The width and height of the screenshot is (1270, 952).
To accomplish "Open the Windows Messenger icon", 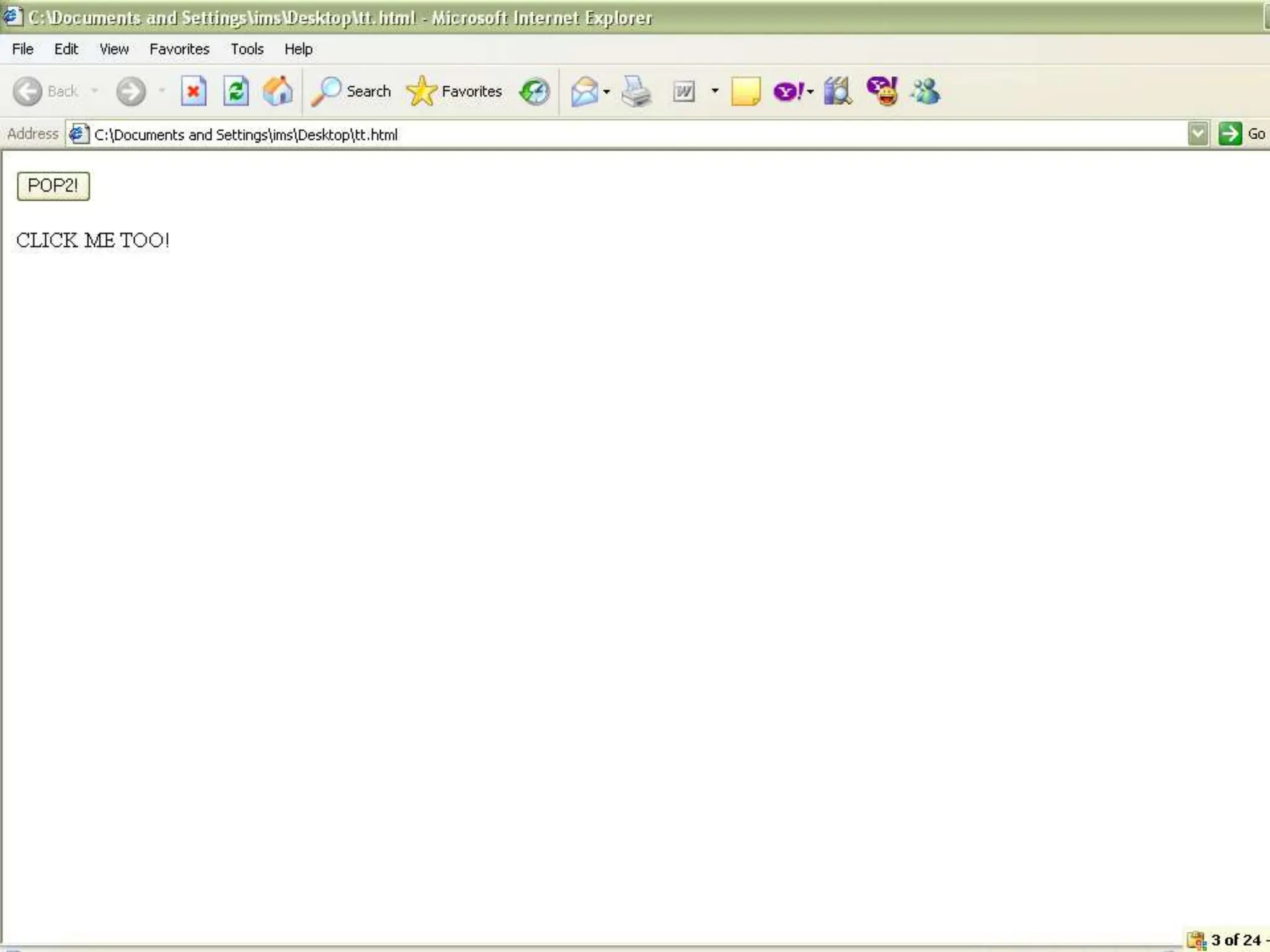I will [x=925, y=92].
